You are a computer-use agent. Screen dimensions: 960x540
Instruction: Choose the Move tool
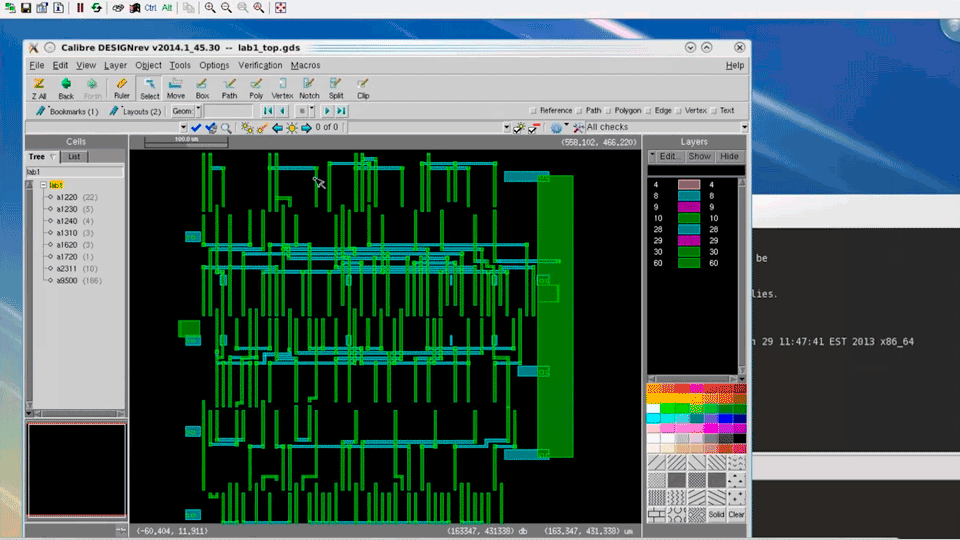point(176,88)
